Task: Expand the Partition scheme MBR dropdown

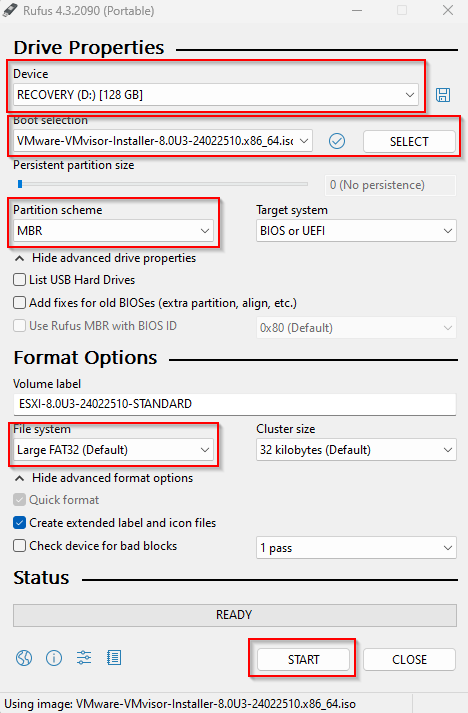Action: point(113,231)
